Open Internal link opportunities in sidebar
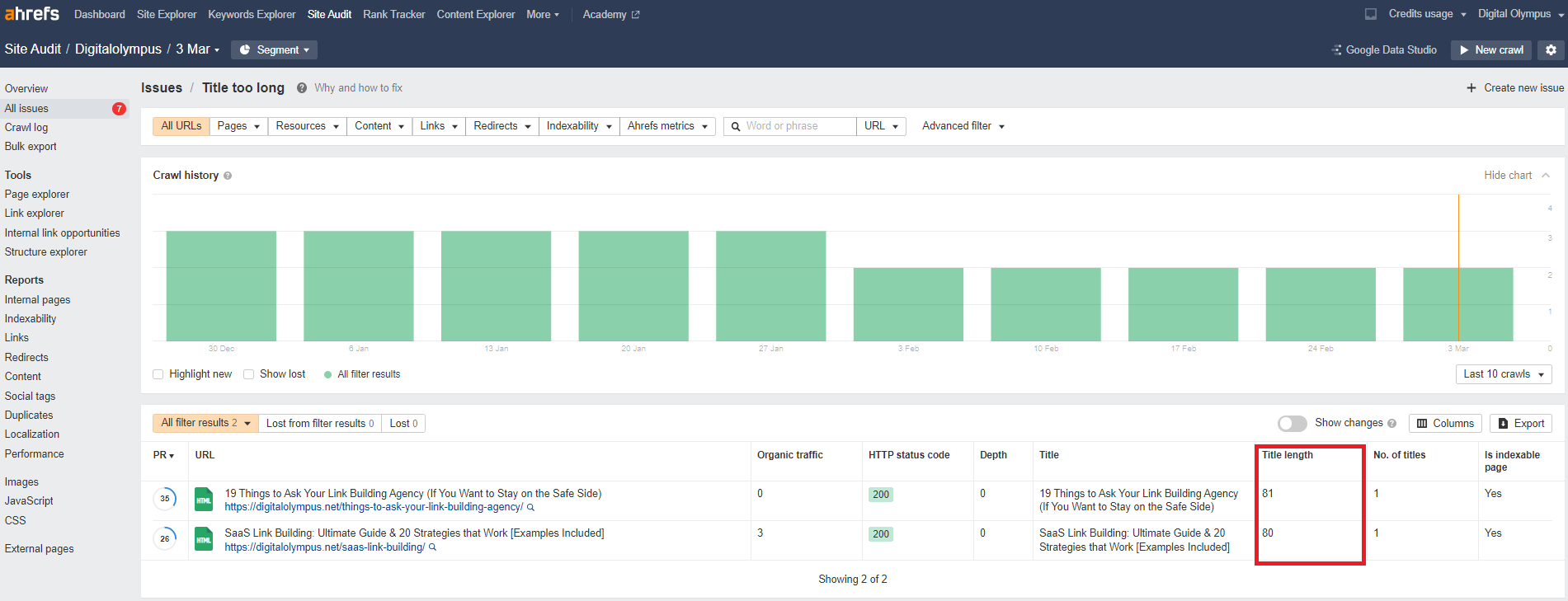This screenshot has height=601, width=1568. click(x=62, y=233)
